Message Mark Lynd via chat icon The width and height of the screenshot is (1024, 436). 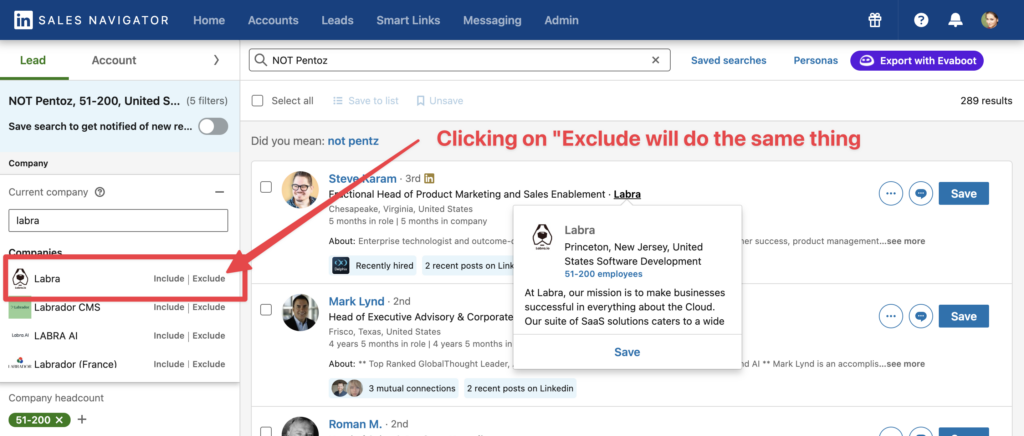tap(921, 316)
